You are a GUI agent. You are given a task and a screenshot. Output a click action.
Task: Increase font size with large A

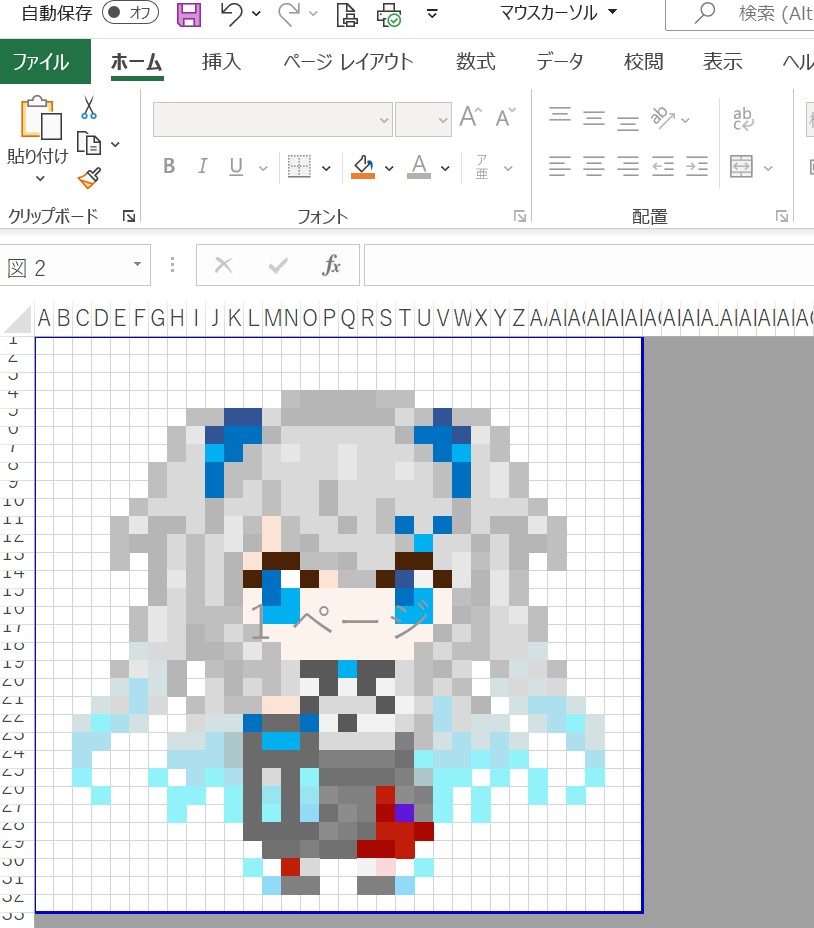click(x=471, y=117)
